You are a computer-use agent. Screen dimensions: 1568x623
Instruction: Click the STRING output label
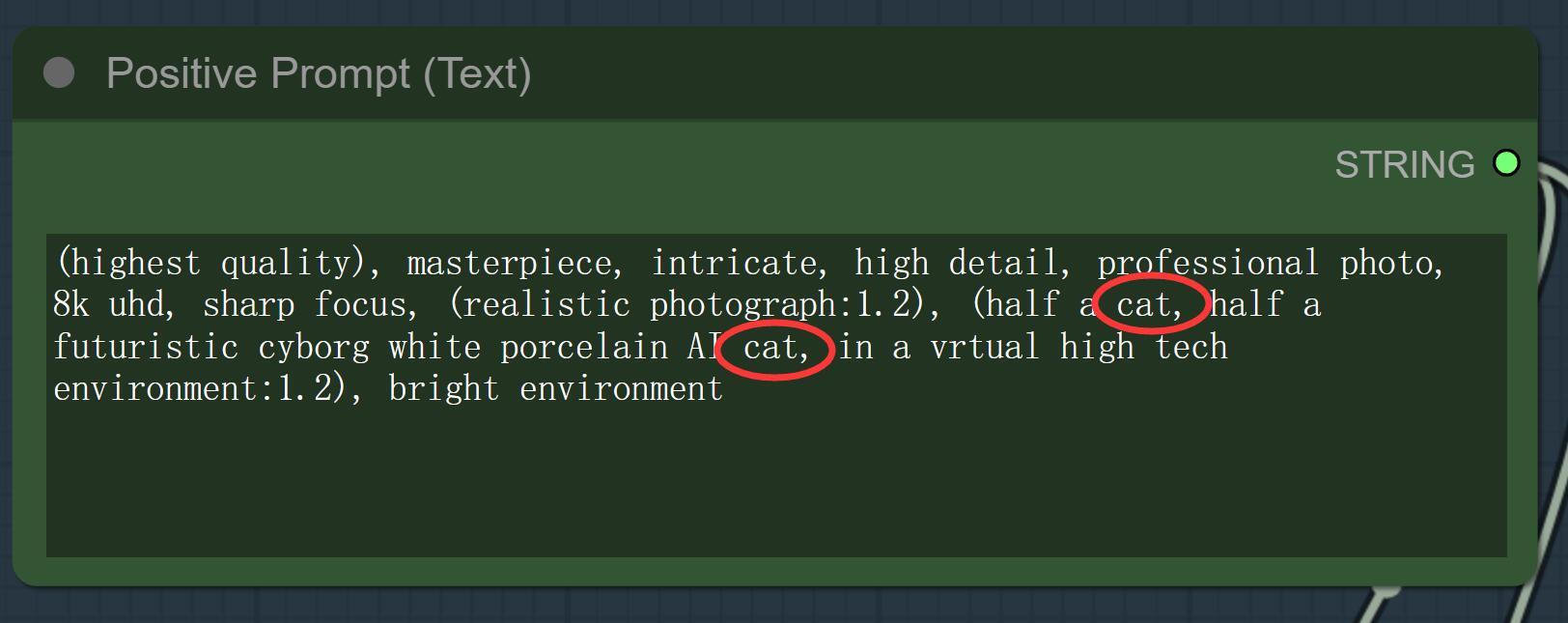pos(1404,165)
